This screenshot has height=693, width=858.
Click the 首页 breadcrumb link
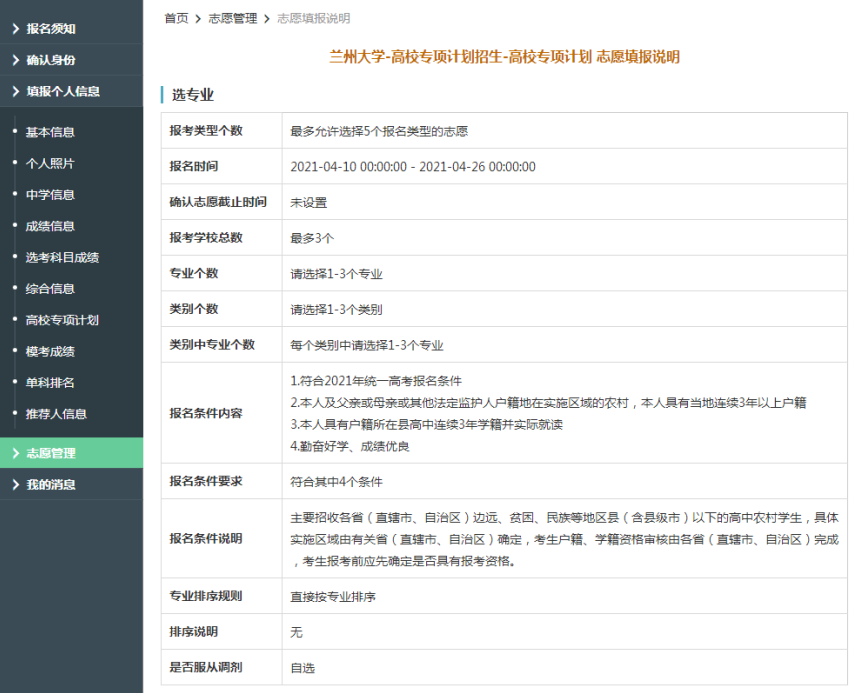click(176, 19)
